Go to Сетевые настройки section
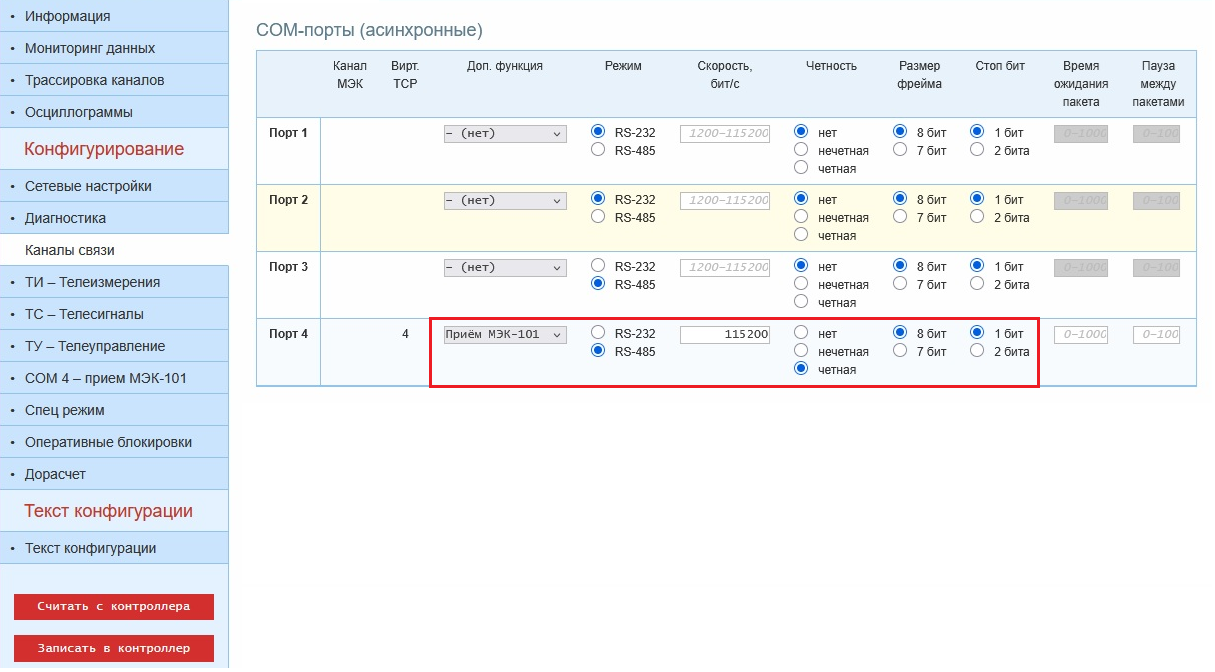Viewport: 1215px width, 672px height. coord(88,186)
